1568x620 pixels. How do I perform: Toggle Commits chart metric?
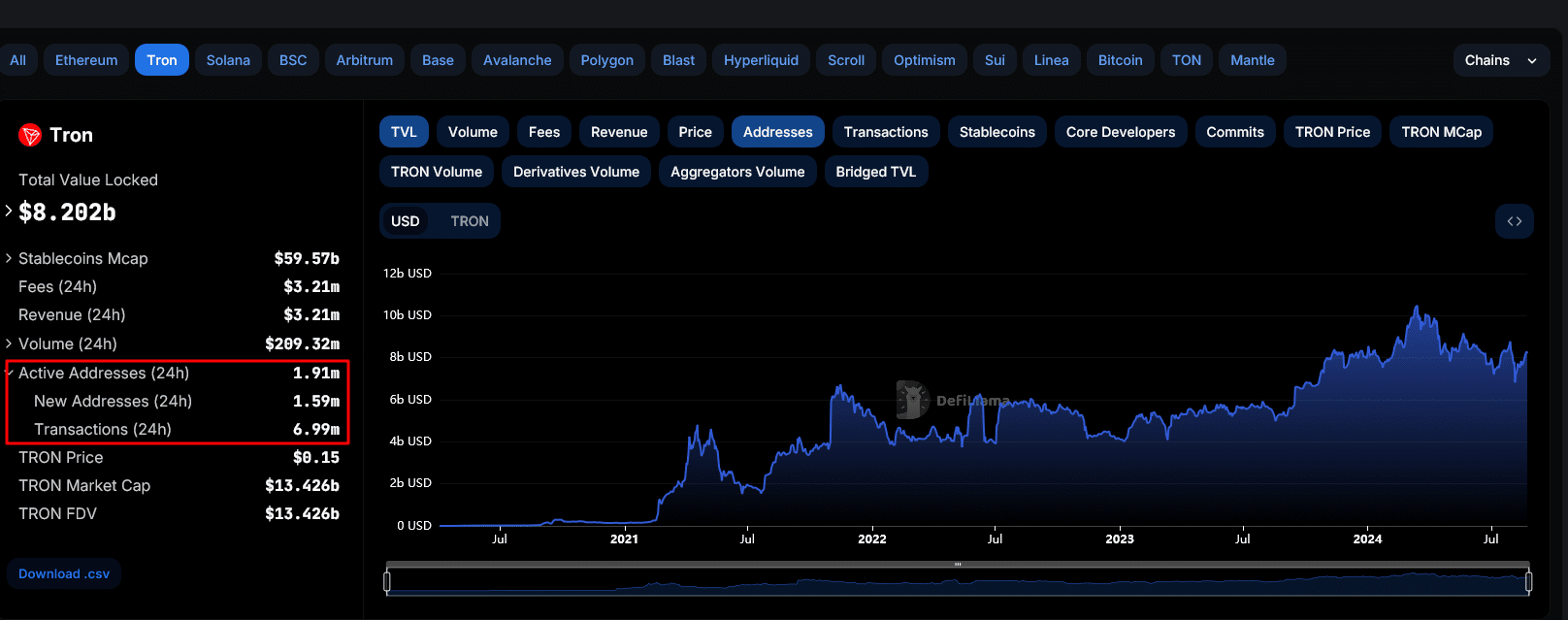(1235, 132)
